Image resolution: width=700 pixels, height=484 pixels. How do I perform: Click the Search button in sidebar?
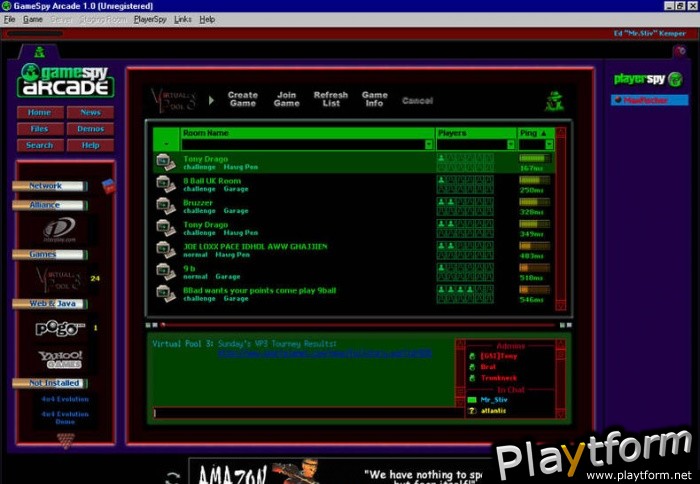40,146
